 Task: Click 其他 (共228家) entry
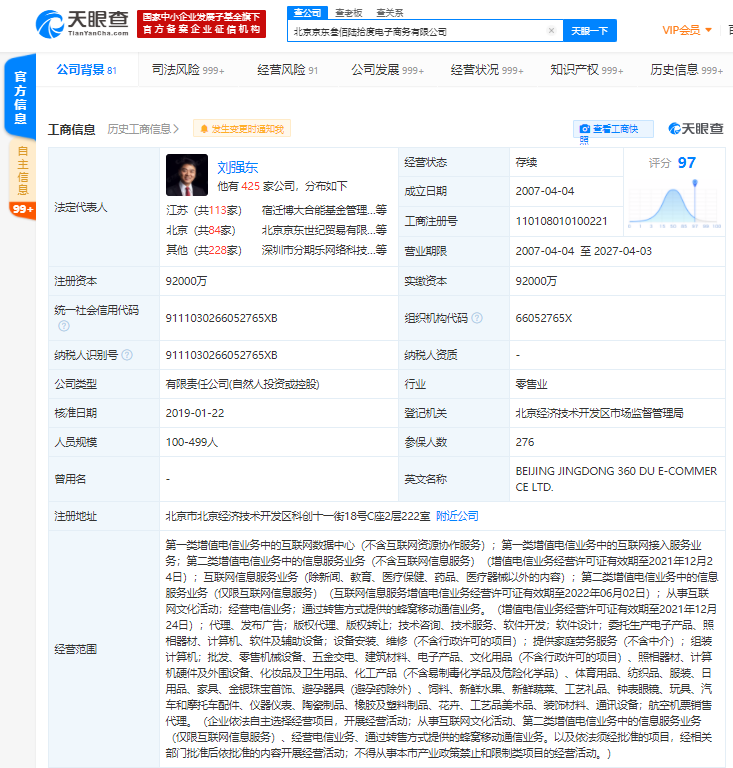[x=204, y=250]
